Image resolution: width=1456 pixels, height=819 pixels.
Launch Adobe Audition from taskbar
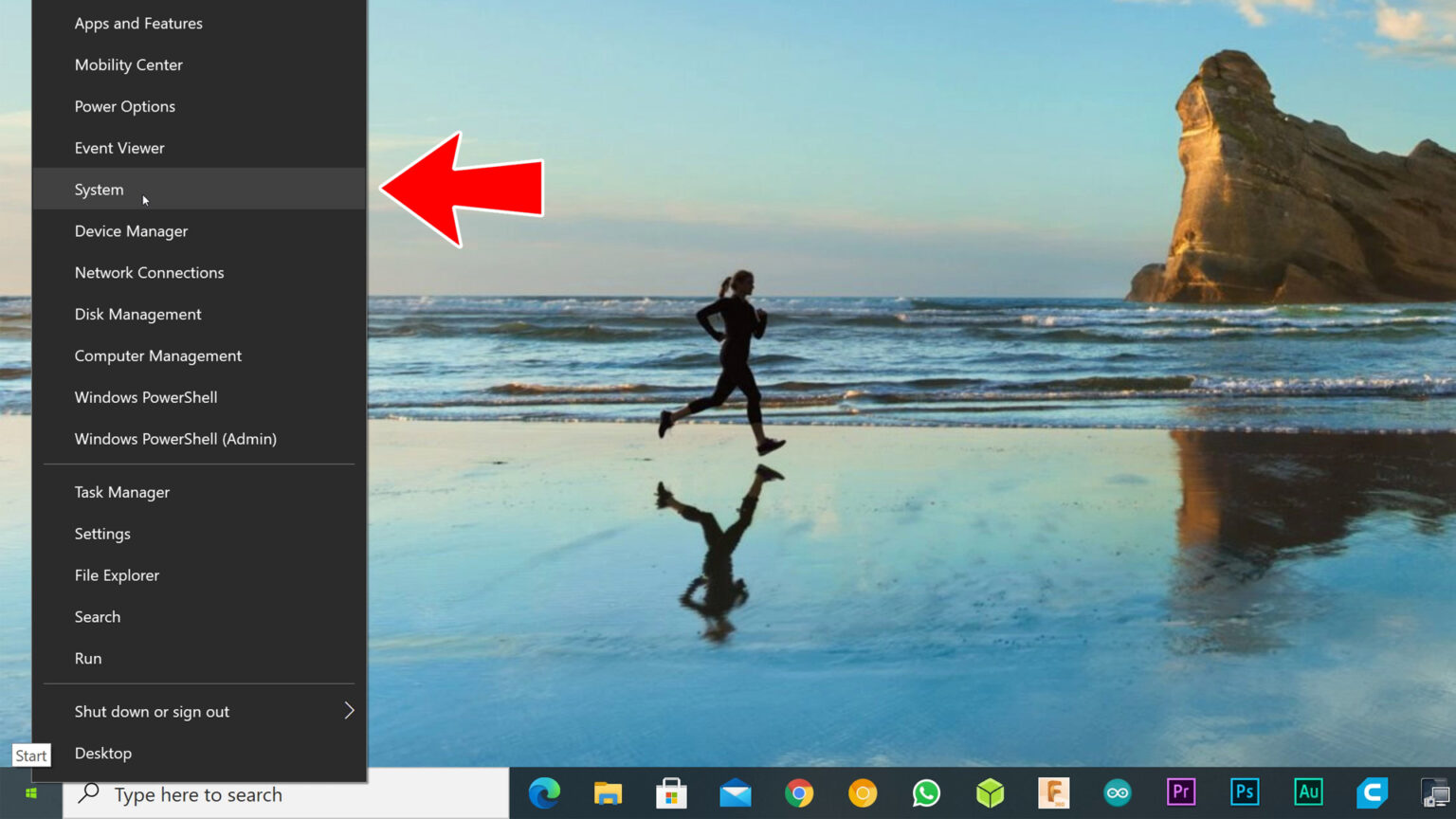coord(1308,792)
